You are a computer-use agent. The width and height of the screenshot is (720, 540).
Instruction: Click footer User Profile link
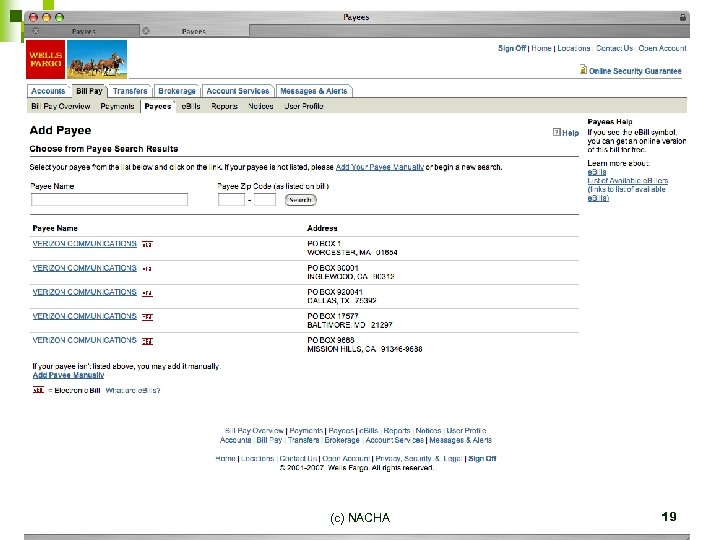466,431
